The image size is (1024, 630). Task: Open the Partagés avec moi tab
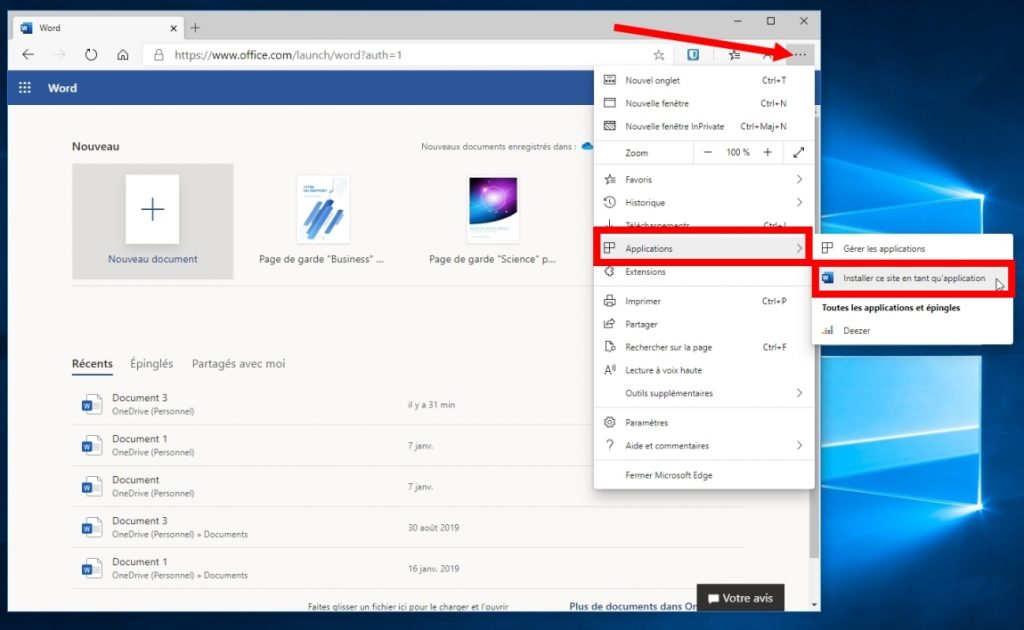(x=238, y=364)
